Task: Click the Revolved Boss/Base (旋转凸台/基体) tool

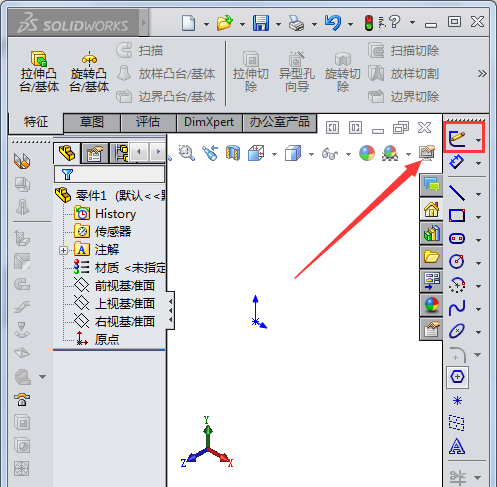Action: 89,72
